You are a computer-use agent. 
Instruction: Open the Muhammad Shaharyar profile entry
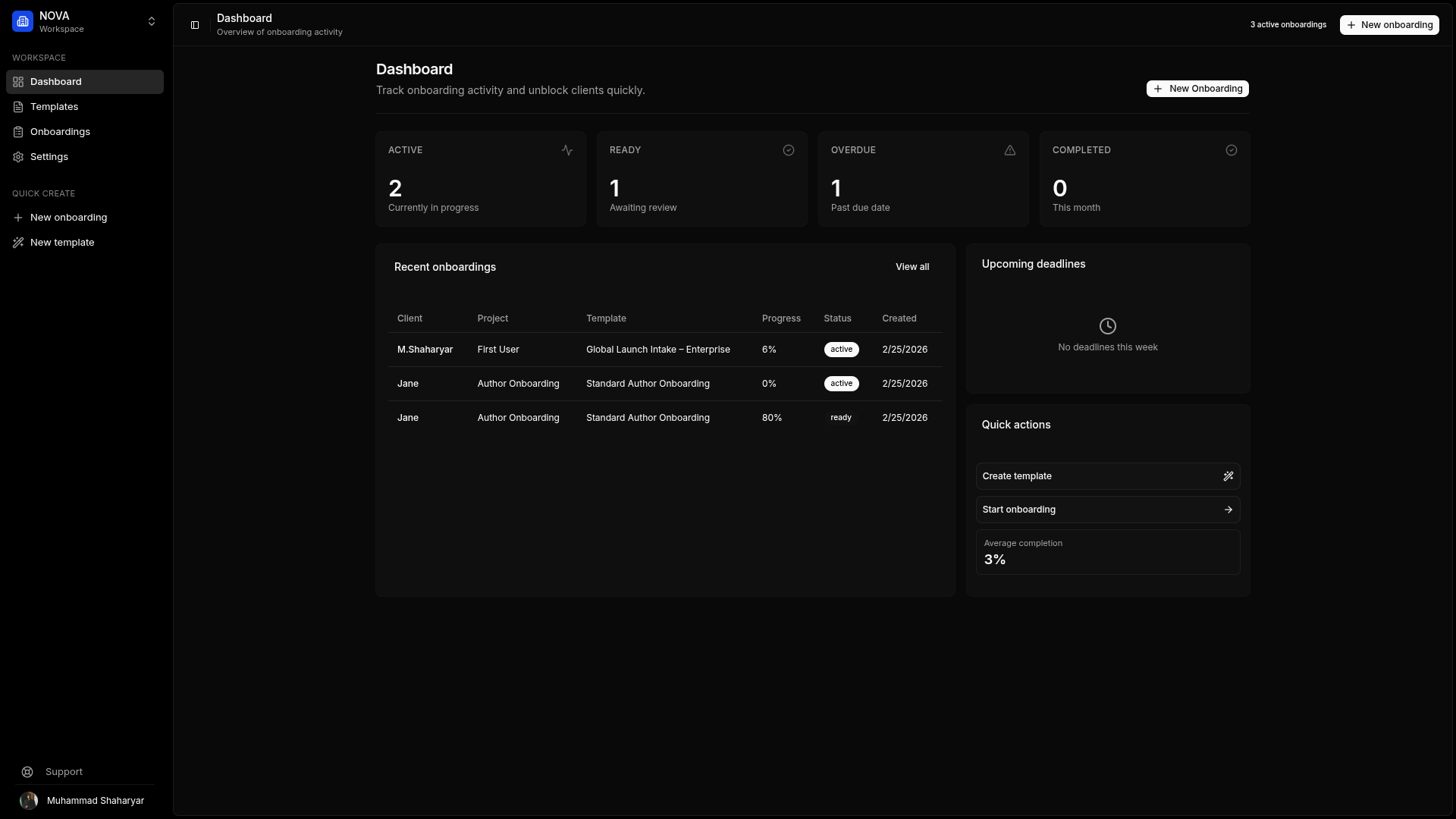pos(83,800)
